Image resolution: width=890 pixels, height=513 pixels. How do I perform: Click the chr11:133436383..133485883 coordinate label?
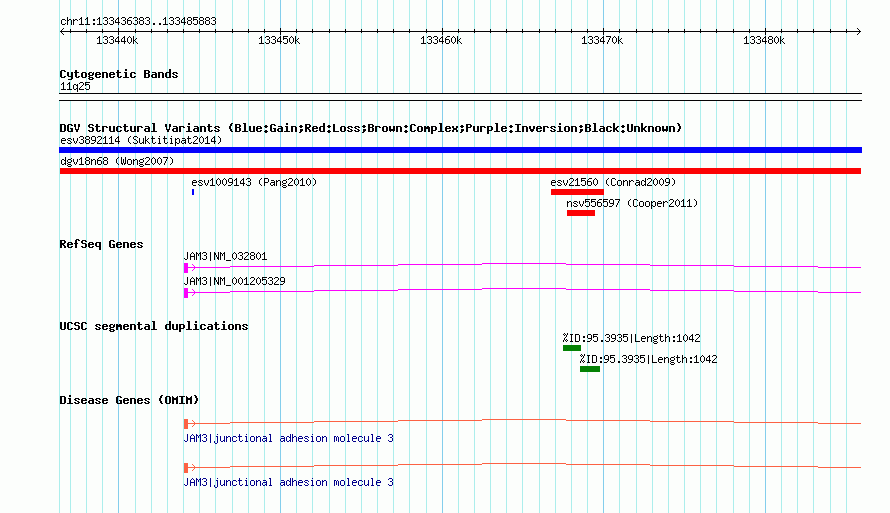coord(138,22)
